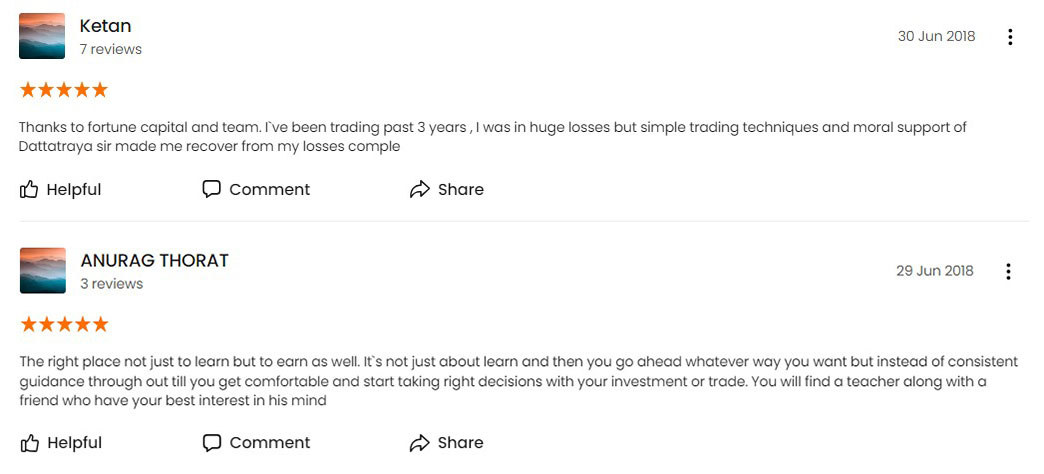
Task: Open ANURAG THORAT reviewer name link
Action: tap(154, 260)
